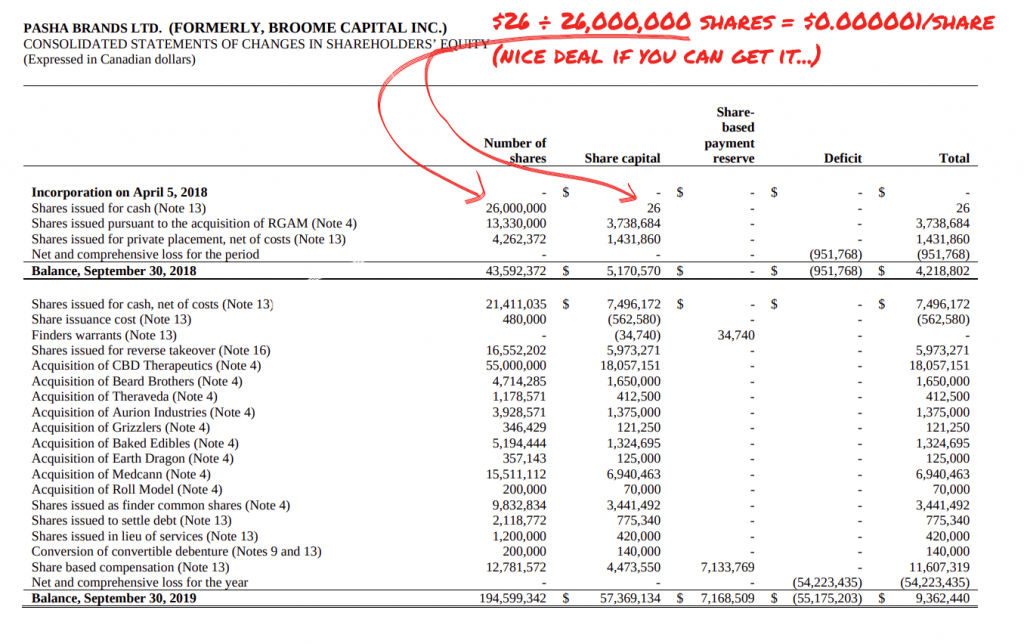Image resolution: width=1024 pixels, height=644 pixels.
Task: Click 'Acquisition of Grizzlers (Note 4)' label
Action: point(121,427)
